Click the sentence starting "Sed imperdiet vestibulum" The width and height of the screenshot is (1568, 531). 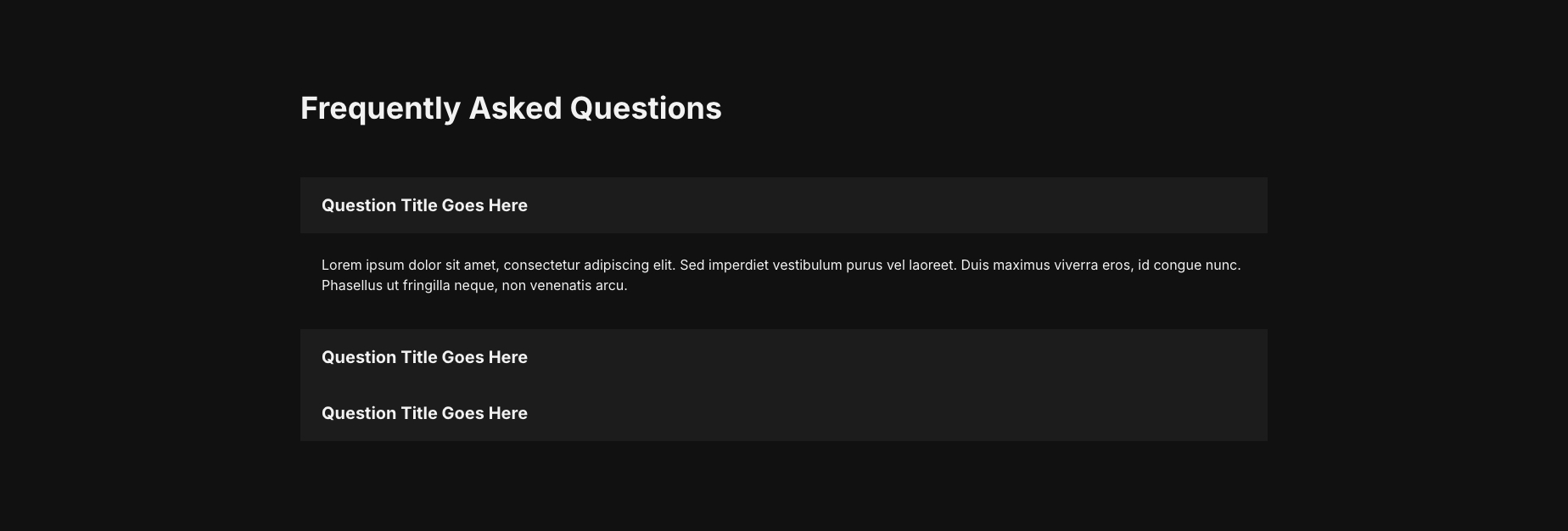pos(818,265)
